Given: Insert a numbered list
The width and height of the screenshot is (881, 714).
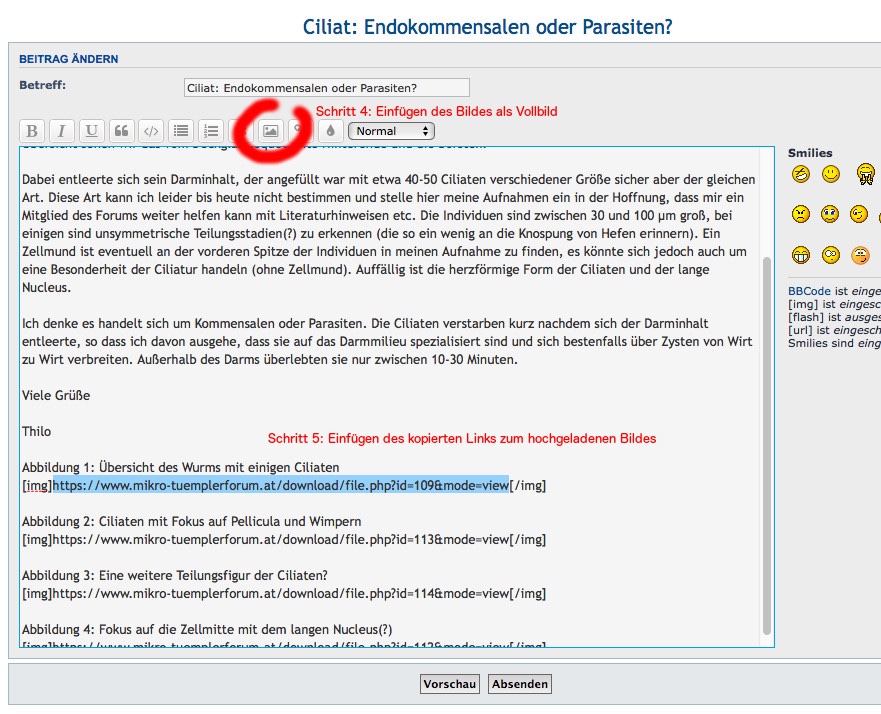Looking at the screenshot, I should 211,131.
